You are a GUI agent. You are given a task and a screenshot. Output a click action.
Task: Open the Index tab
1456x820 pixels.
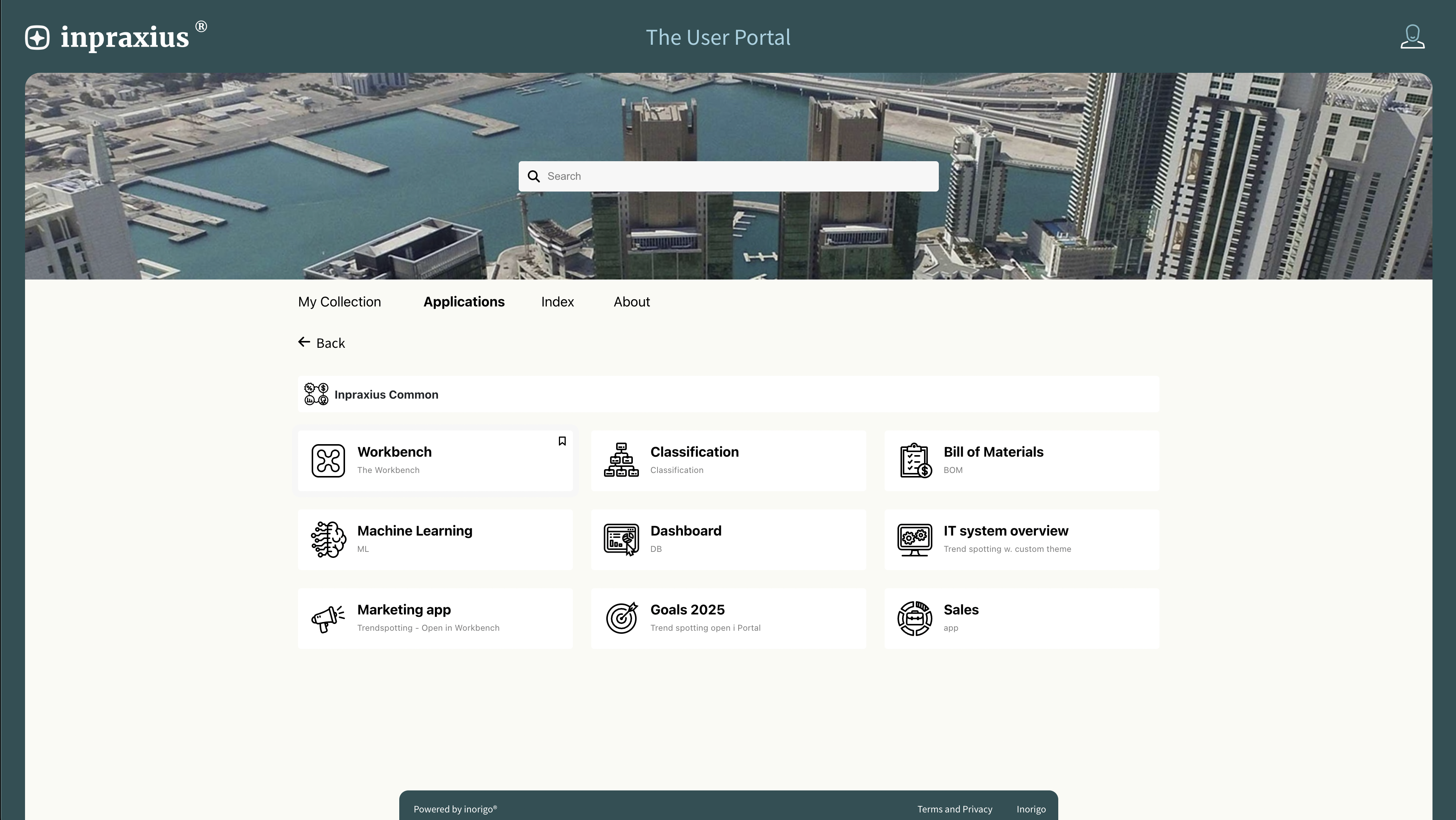[x=557, y=302]
